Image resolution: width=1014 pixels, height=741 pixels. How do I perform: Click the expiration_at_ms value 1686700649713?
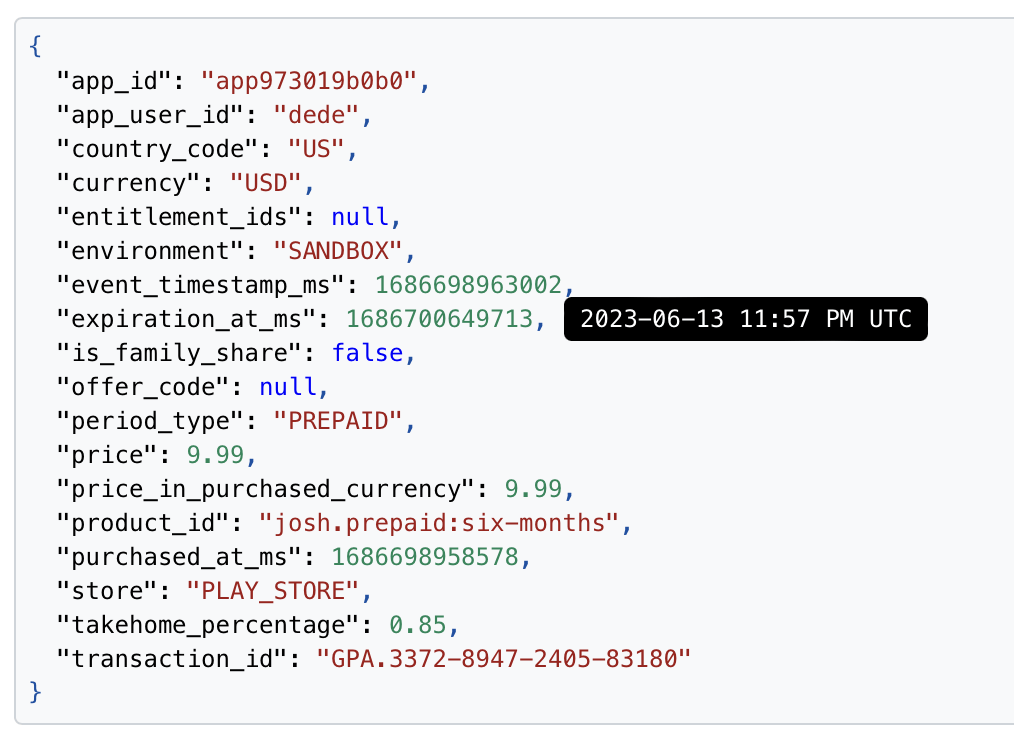(440, 319)
